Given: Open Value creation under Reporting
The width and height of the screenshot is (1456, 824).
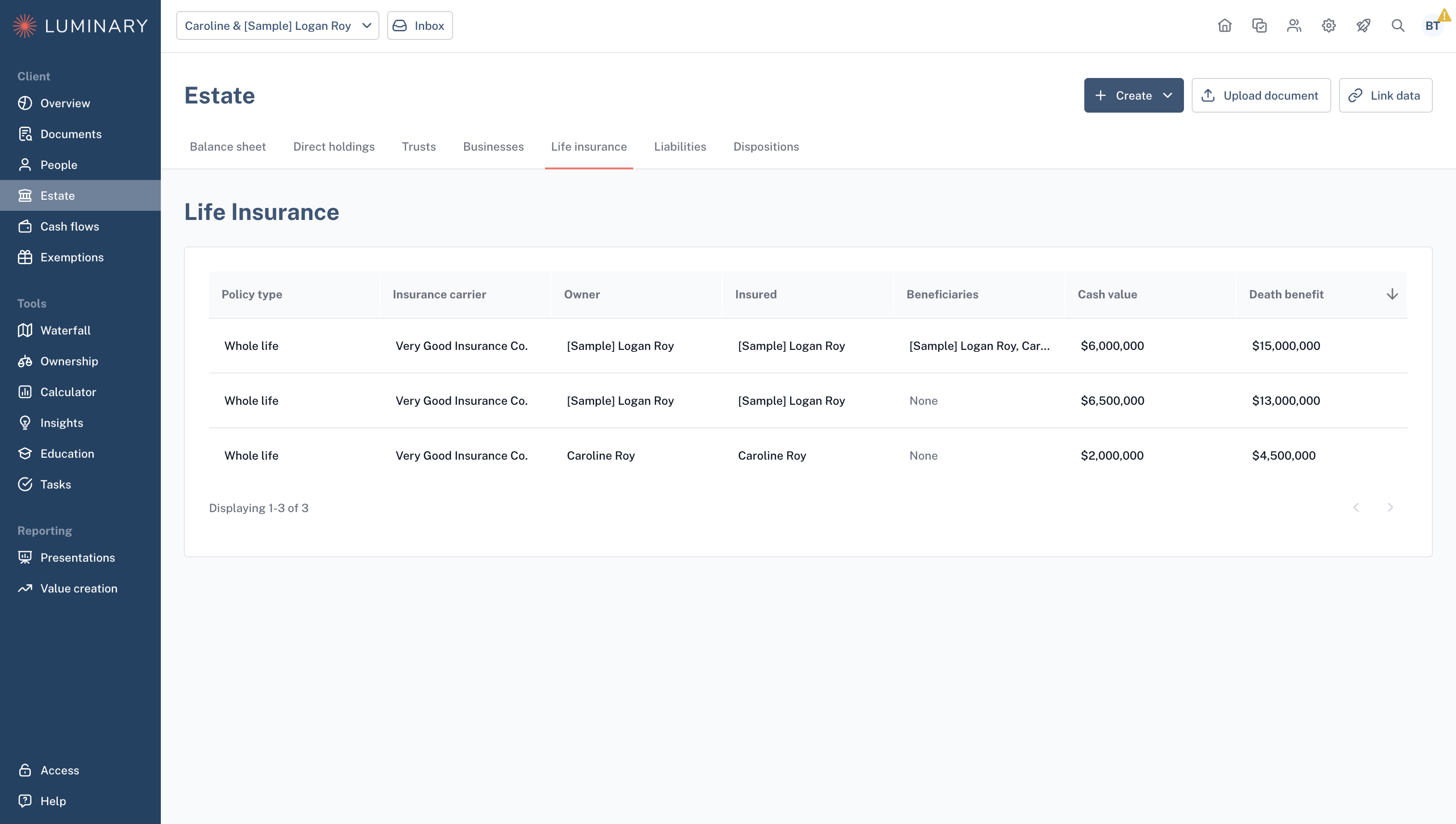Looking at the screenshot, I should 80,588.
